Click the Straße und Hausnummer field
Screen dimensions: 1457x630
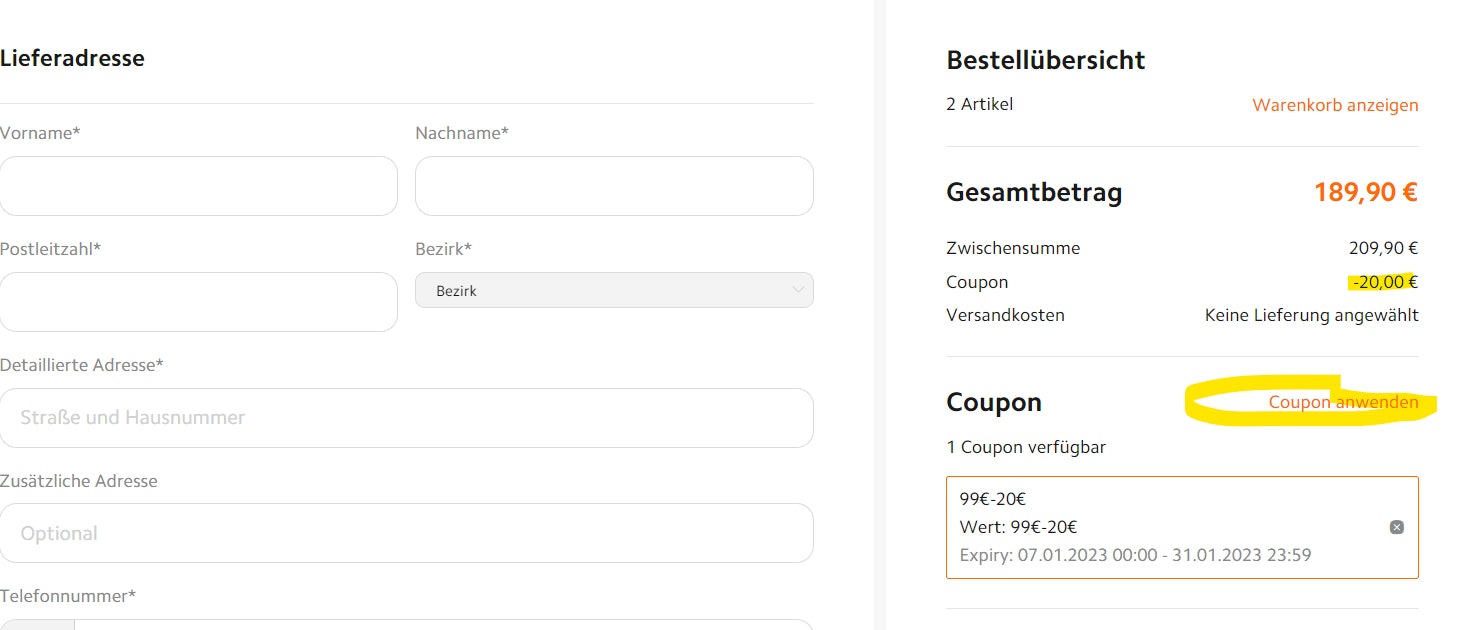point(406,418)
